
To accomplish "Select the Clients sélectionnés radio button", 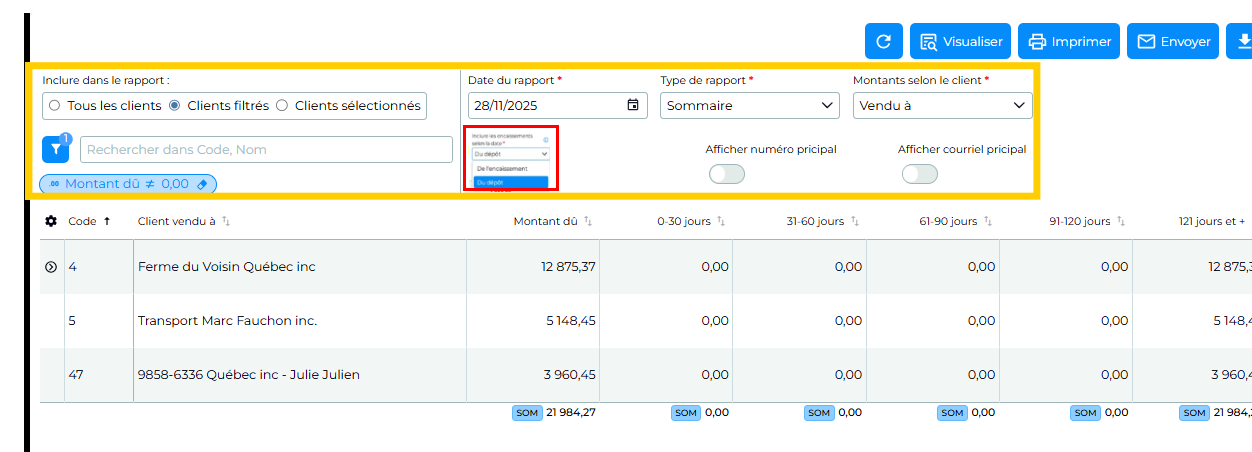I will click(x=282, y=105).
